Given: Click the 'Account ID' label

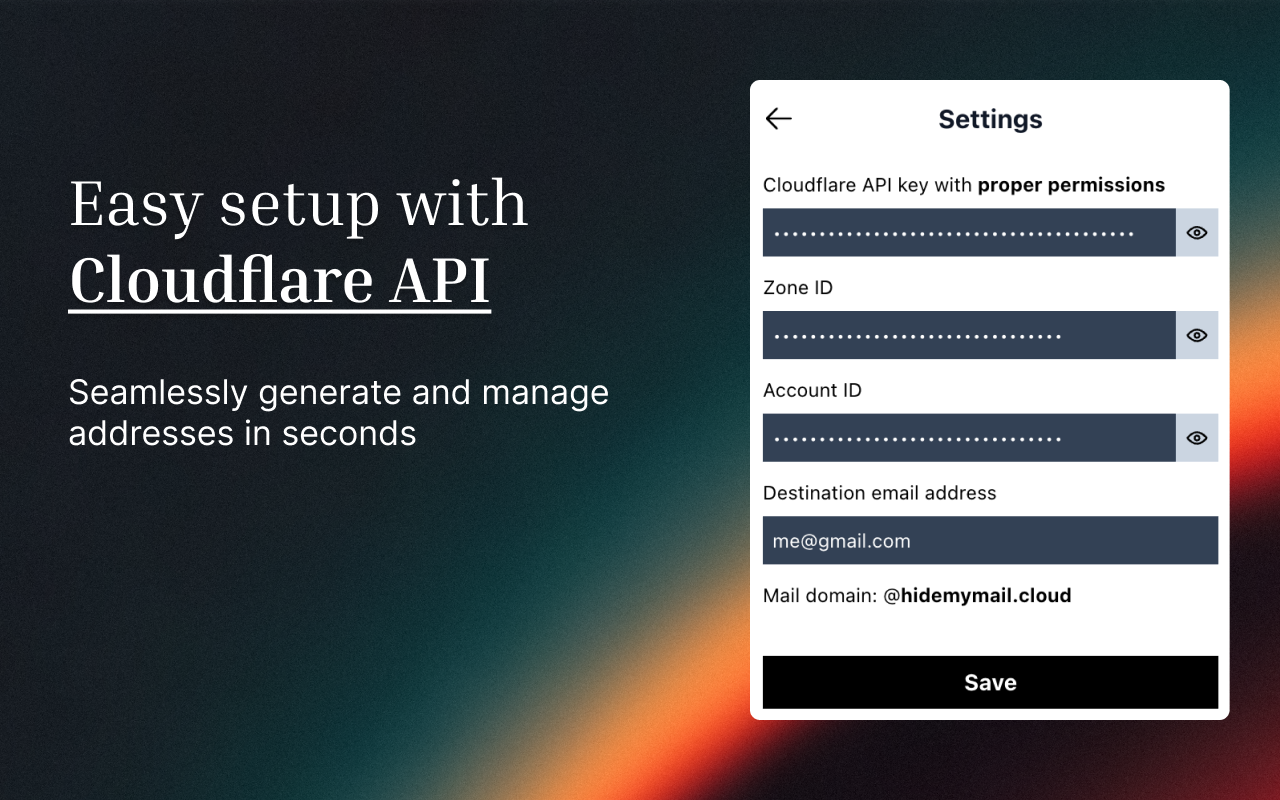Looking at the screenshot, I should click(x=812, y=391).
